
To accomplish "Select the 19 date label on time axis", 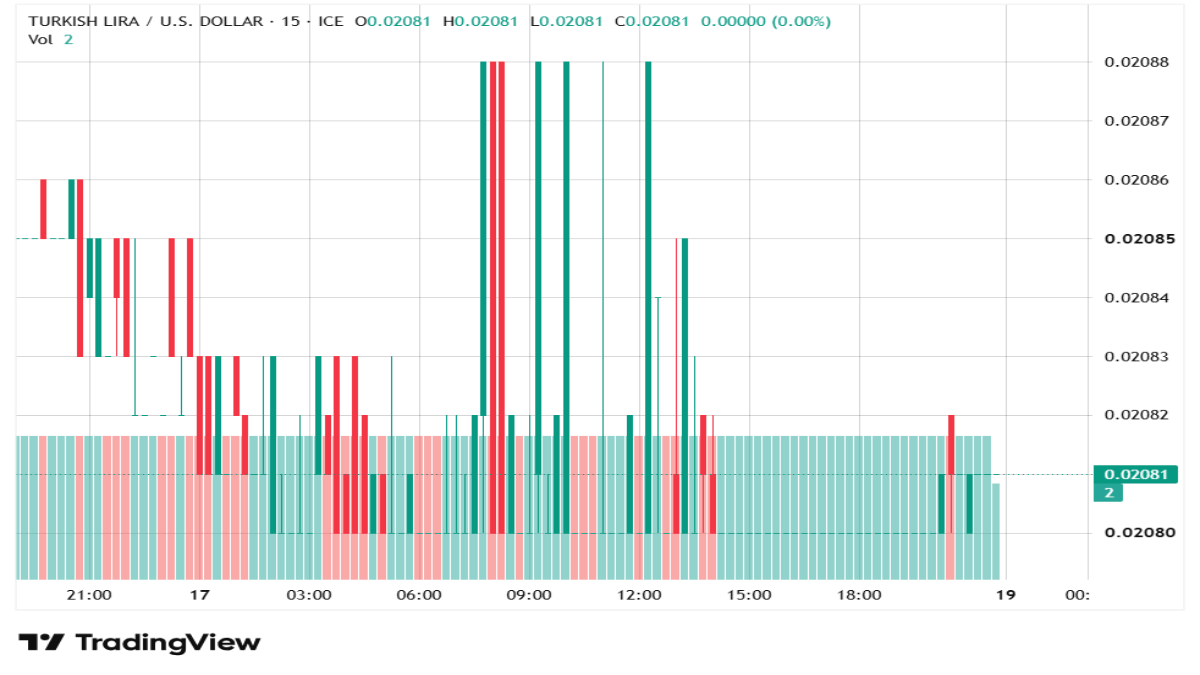I will click(x=1005, y=595).
